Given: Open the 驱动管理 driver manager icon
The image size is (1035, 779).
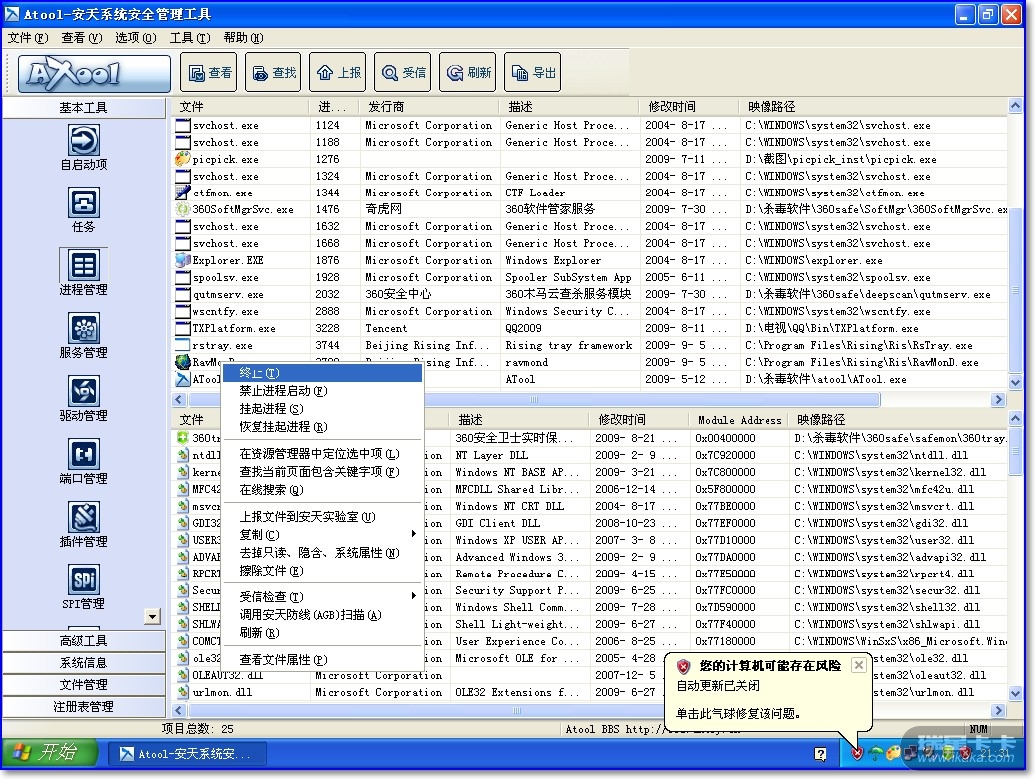Looking at the screenshot, I should pyautogui.click(x=84, y=391).
